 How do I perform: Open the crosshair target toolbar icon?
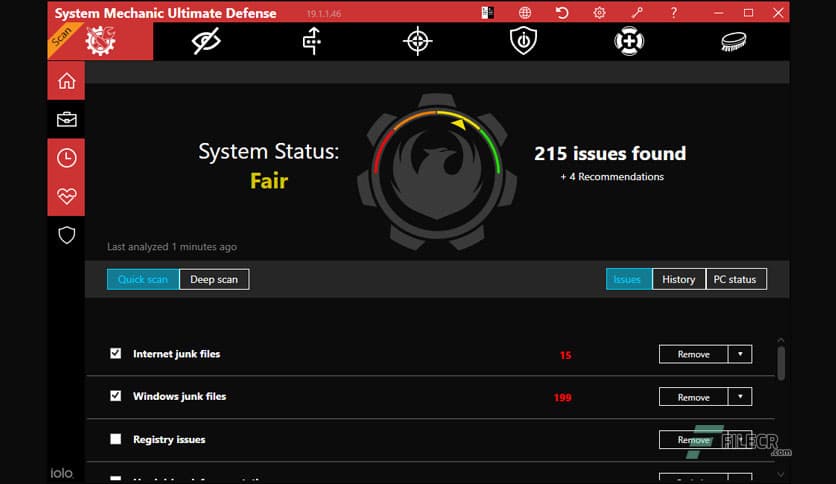(417, 41)
